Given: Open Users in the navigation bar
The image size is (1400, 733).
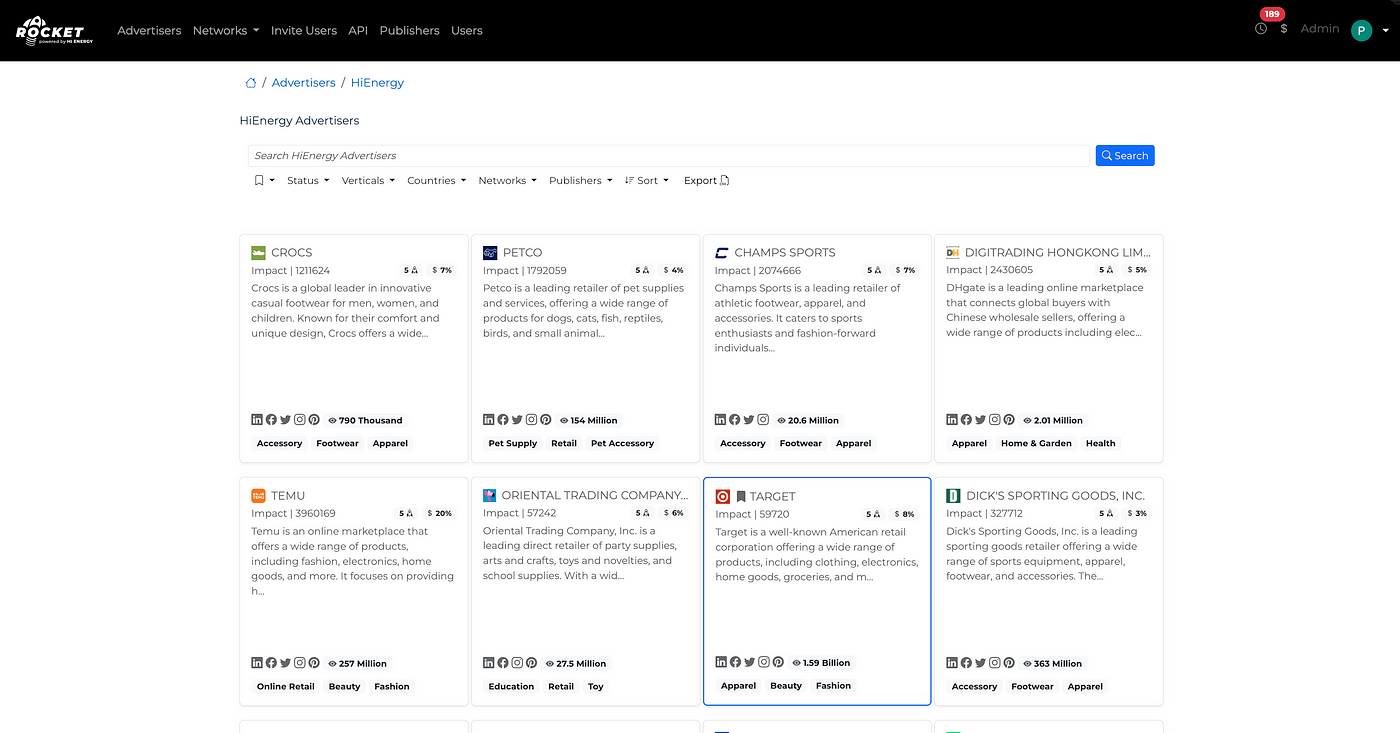Looking at the screenshot, I should 467,30.
